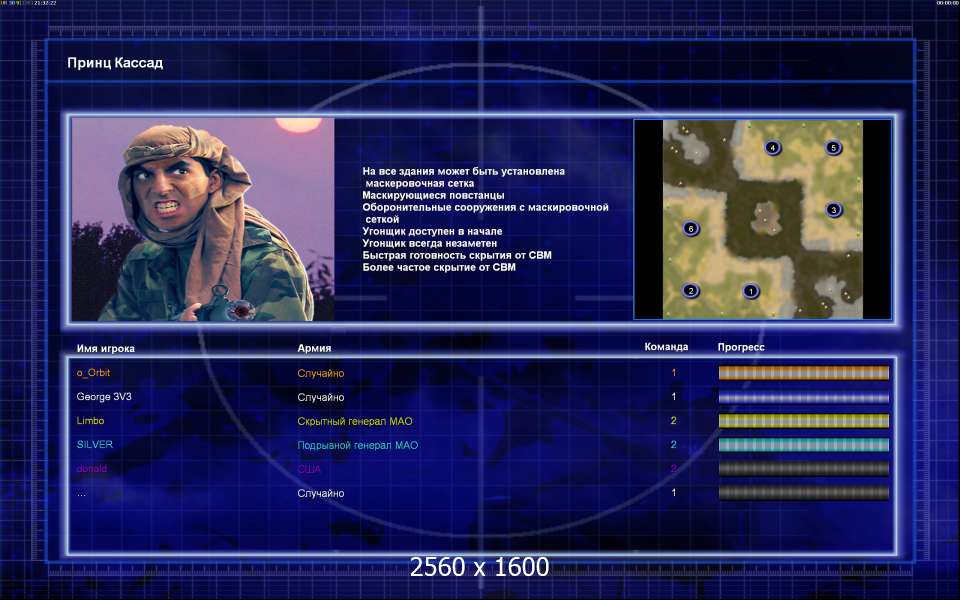960x600 pixels.
Task: Select player name donald
Action: [x=92, y=469]
